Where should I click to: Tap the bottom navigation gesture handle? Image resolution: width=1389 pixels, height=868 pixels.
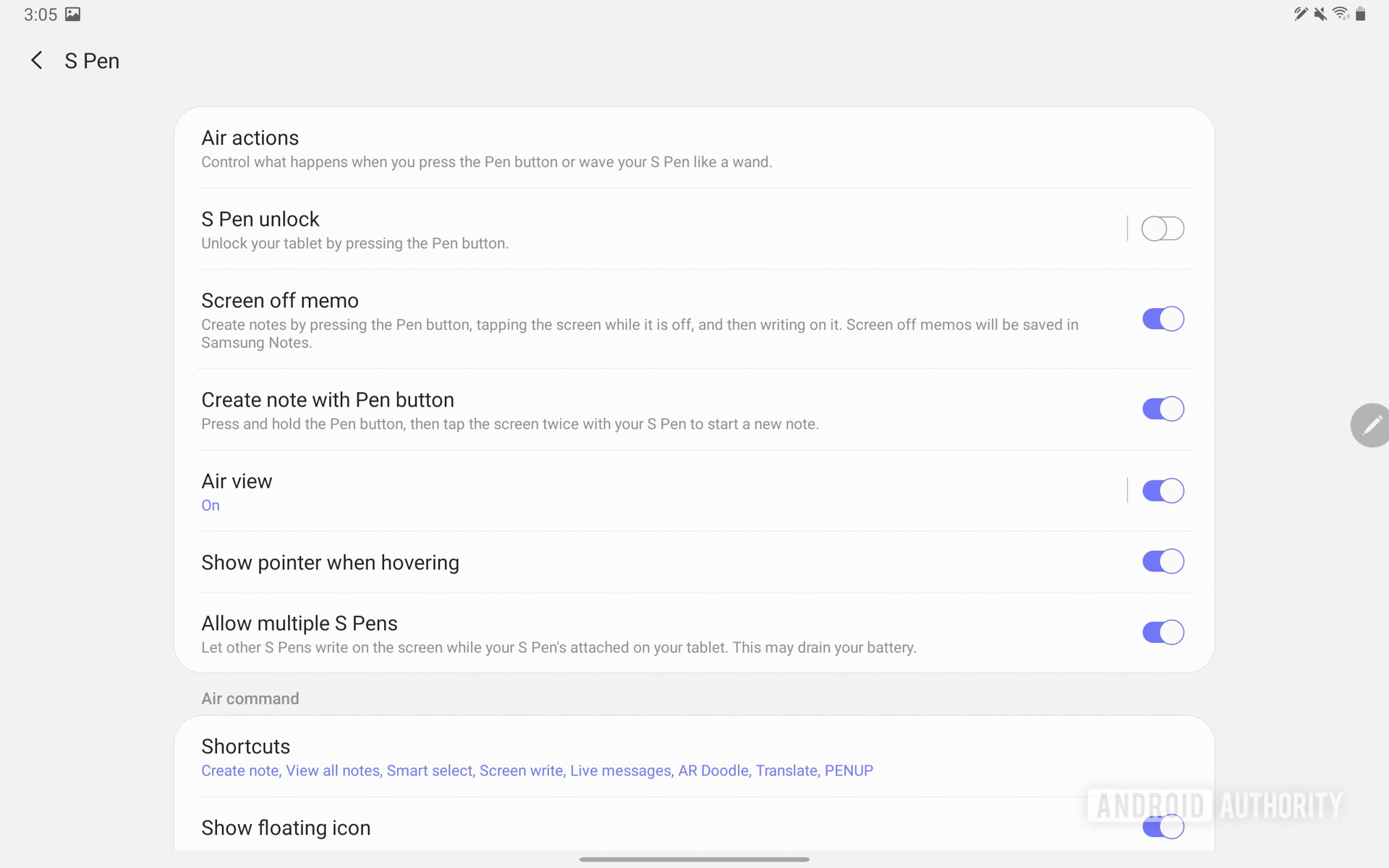[694, 859]
